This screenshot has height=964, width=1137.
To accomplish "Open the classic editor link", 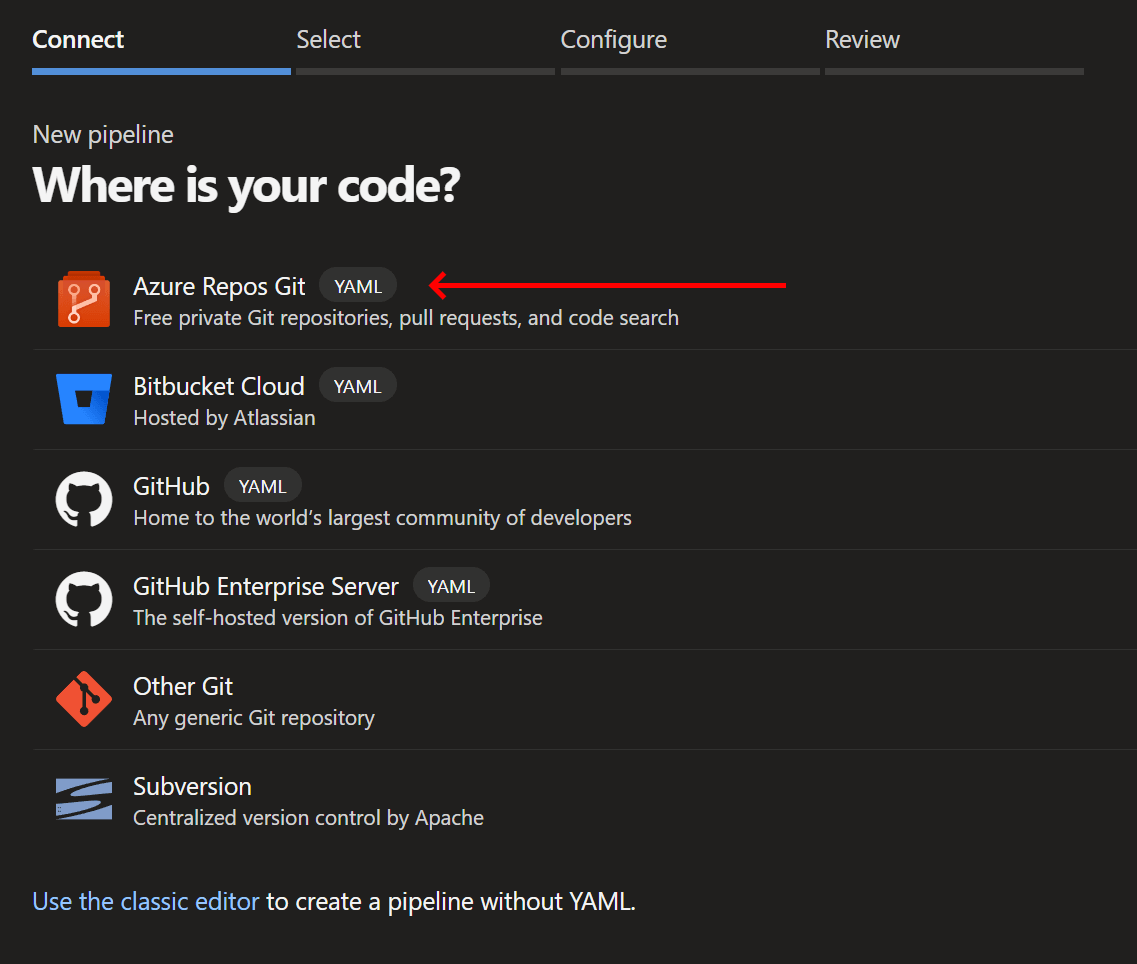I will point(145,901).
